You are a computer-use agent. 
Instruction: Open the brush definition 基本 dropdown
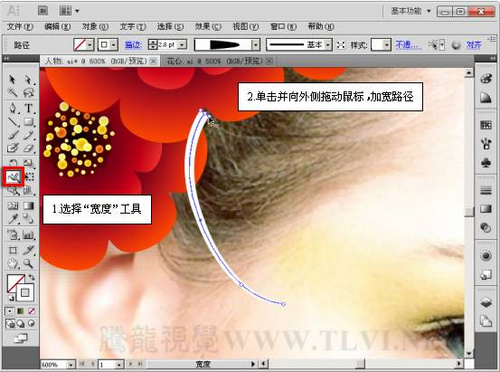[x=328, y=45]
